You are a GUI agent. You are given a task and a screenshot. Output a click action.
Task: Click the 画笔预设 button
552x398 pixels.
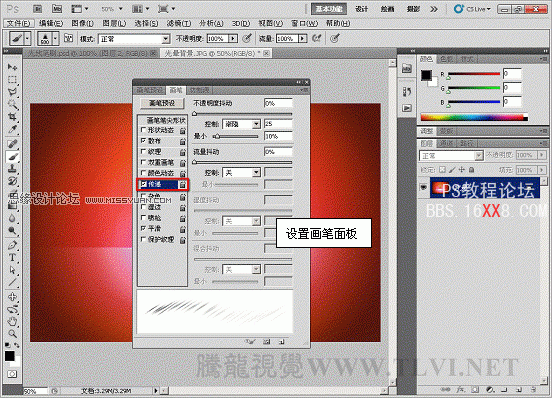(x=162, y=103)
